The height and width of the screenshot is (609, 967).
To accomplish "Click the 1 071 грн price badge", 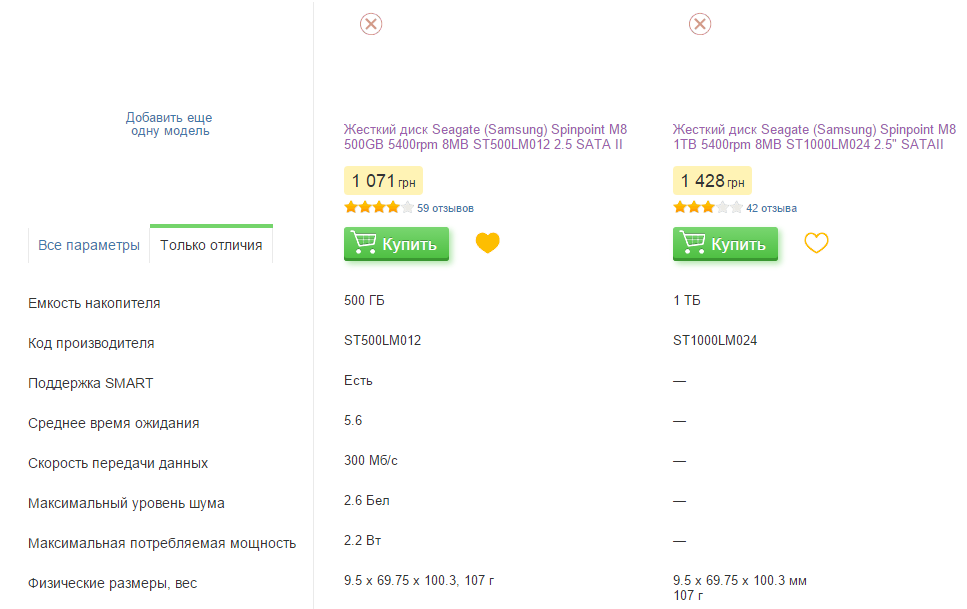I will [x=383, y=181].
